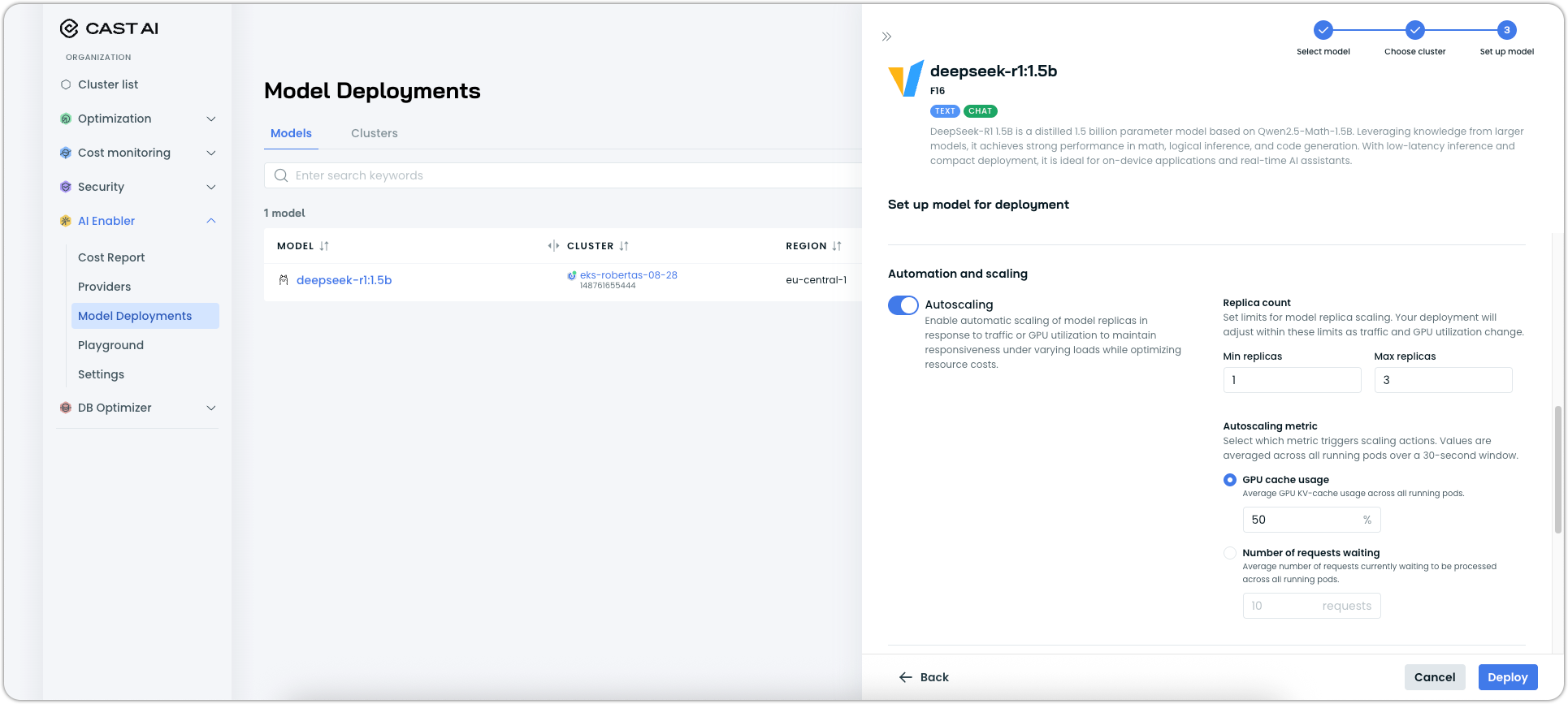Image resolution: width=1568 pixels, height=704 pixels.
Task: Select GPU cache usage metric
Action: (x=1230, y=480)
